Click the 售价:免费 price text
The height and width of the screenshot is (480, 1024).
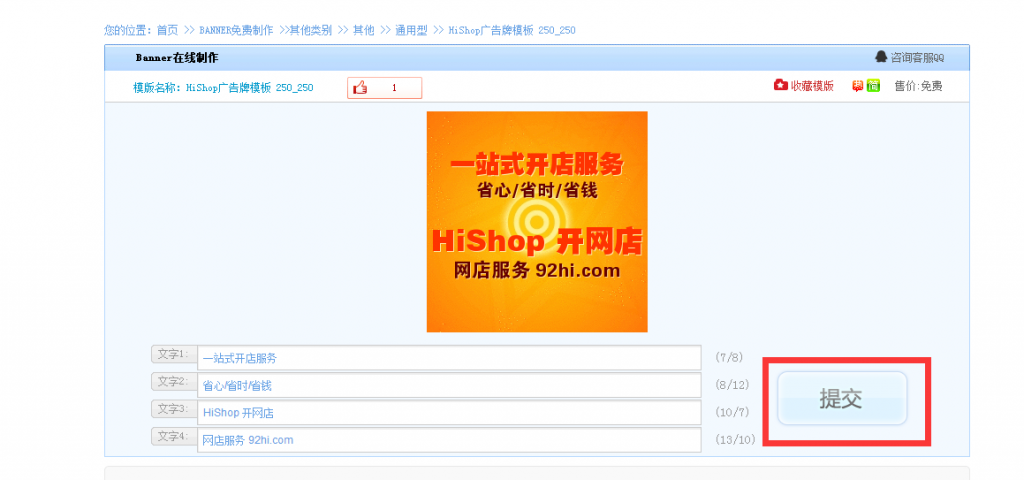click(918, 86)
